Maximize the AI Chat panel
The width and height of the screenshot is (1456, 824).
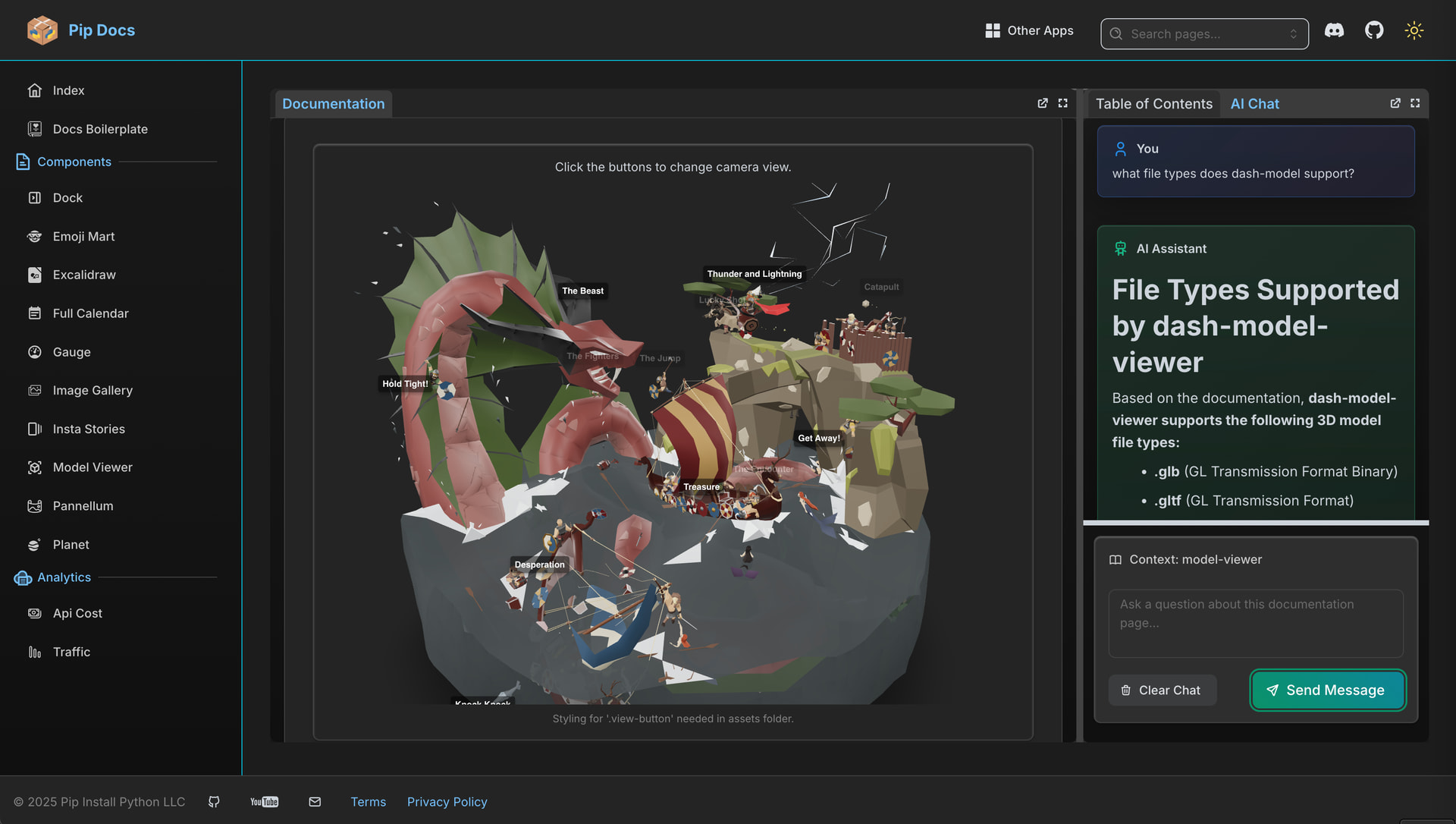click(1415, 103)
